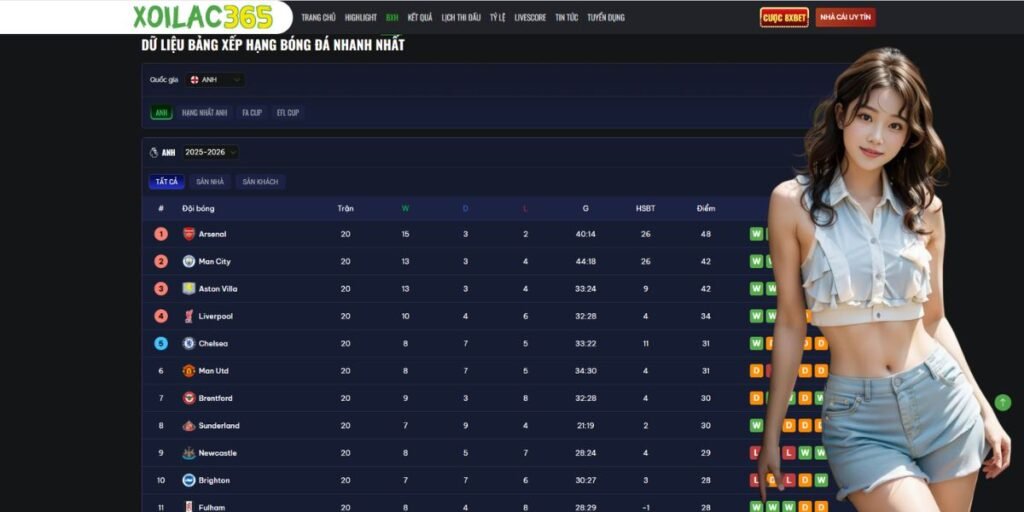Click the NHÀ CÁI UY TÍN button
The width and height of the screenshot is (1024, 512).
click(845, 18)
